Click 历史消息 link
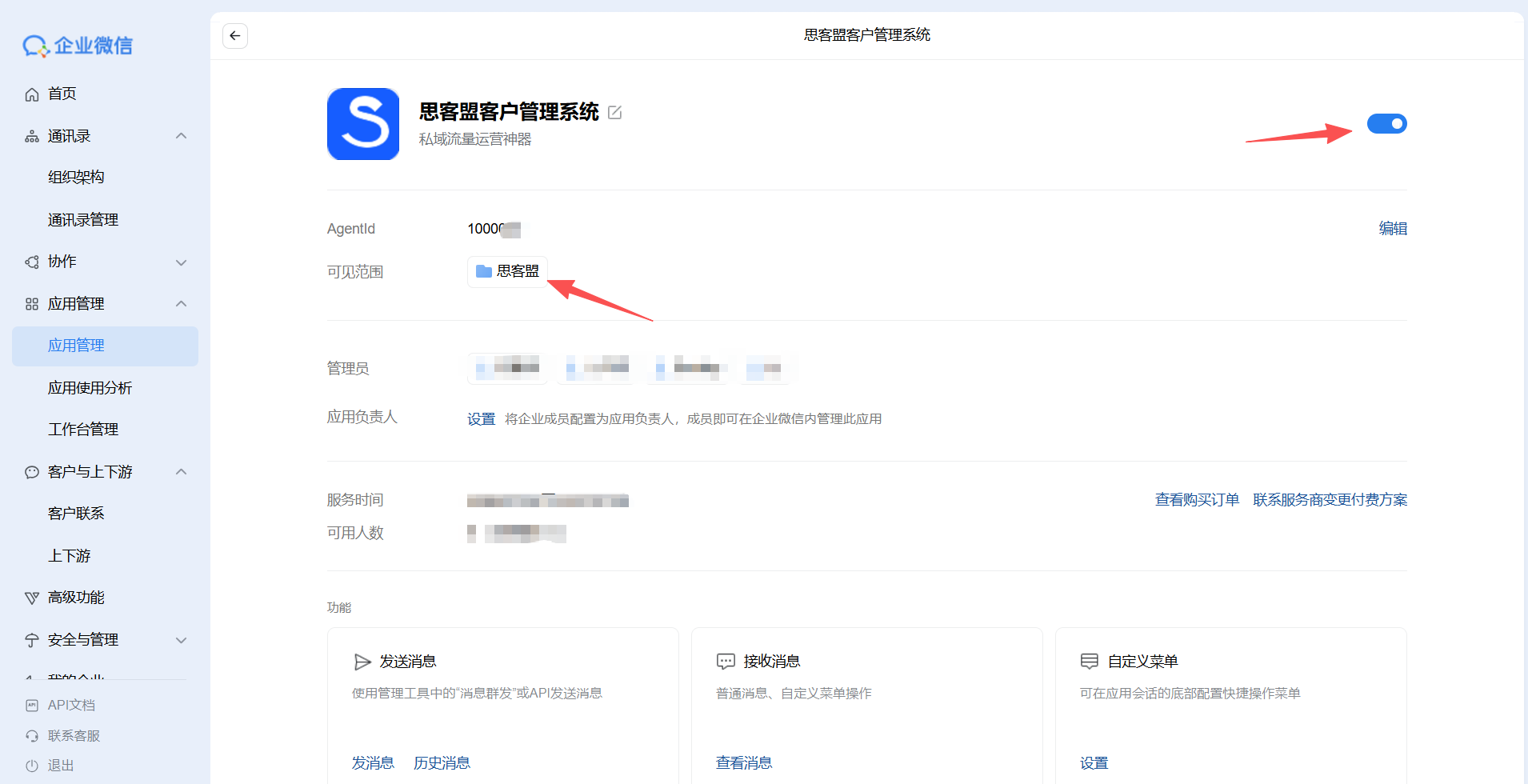 tap(442, 763)
